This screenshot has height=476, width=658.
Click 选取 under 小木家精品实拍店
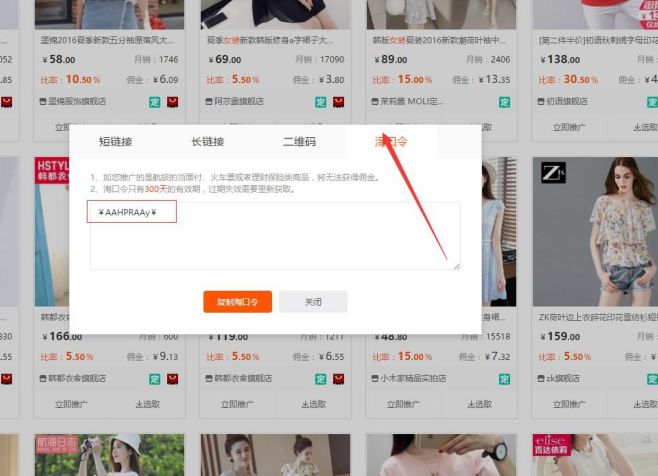coord(479,404)
